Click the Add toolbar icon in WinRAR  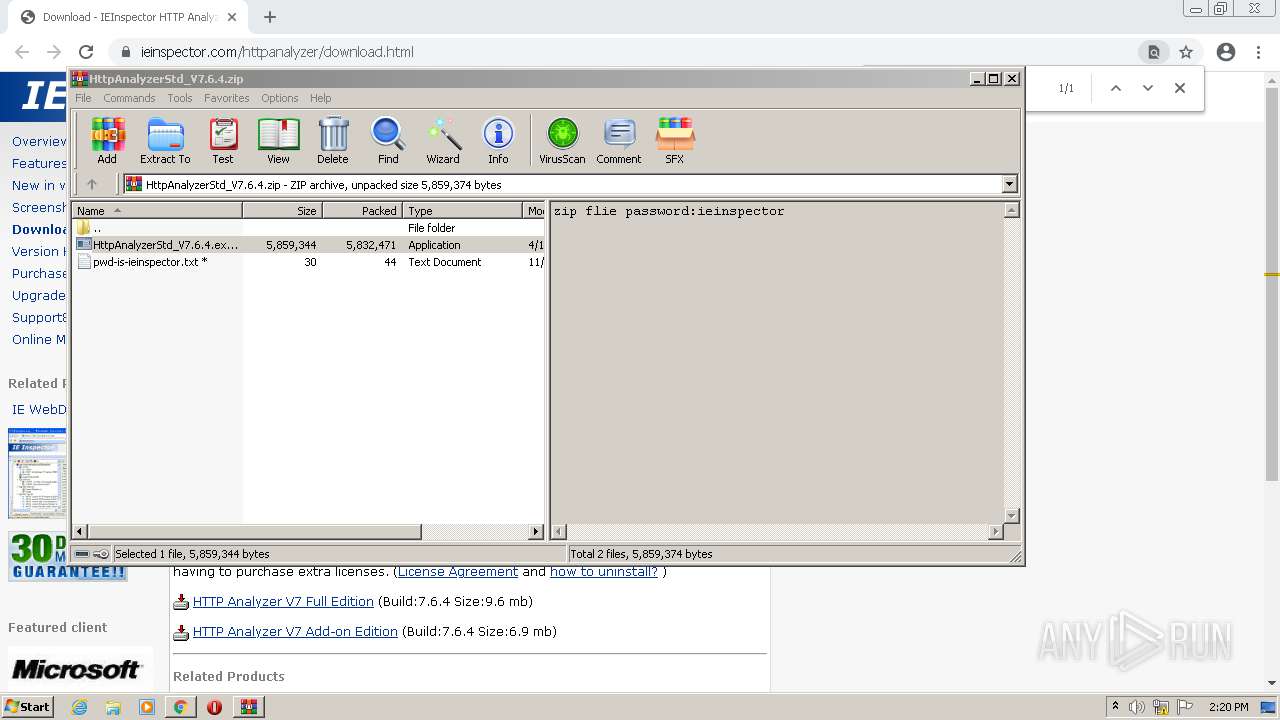pos(107,141)
